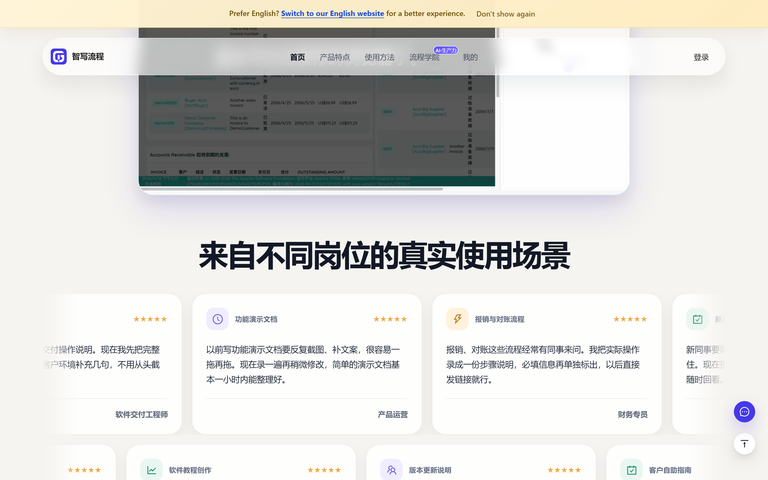Open the 首页 nav item
768x480 pixels.
pos(297,57)
